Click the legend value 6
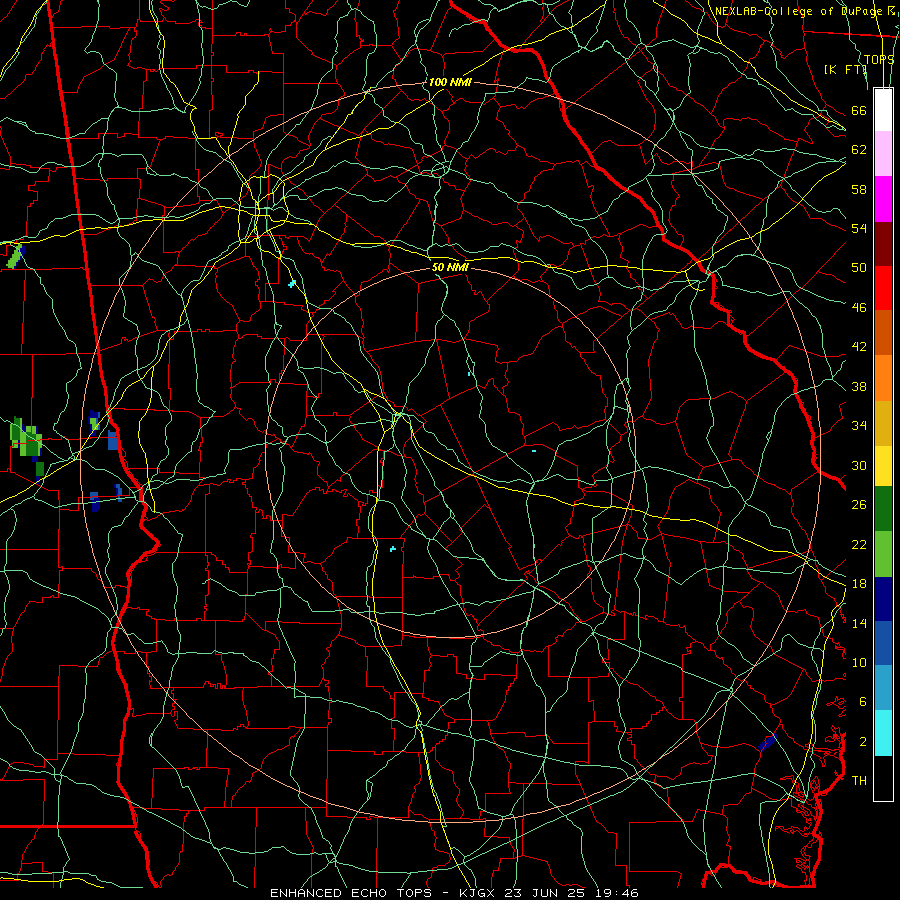Viewport: 900px width, 900px height. point(862,702)
